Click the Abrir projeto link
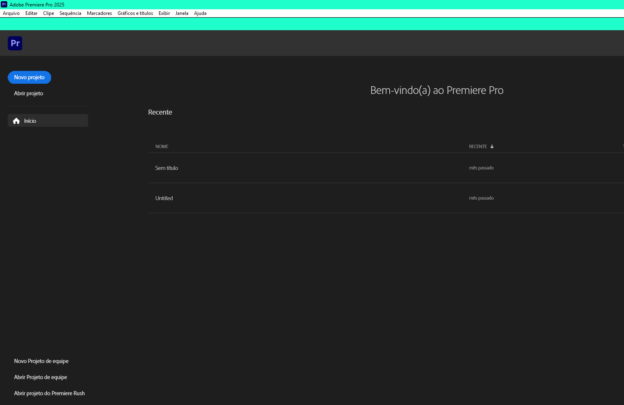This screenshot has width=624, height=405. pos(28,93)
